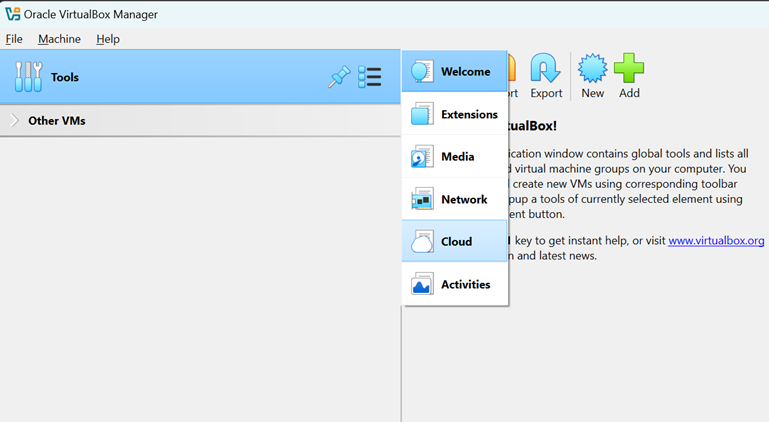Choose Media from the Tools popup
Image resolution: width=769 pixels, height=422 pixels.
(x=454, y=157)
